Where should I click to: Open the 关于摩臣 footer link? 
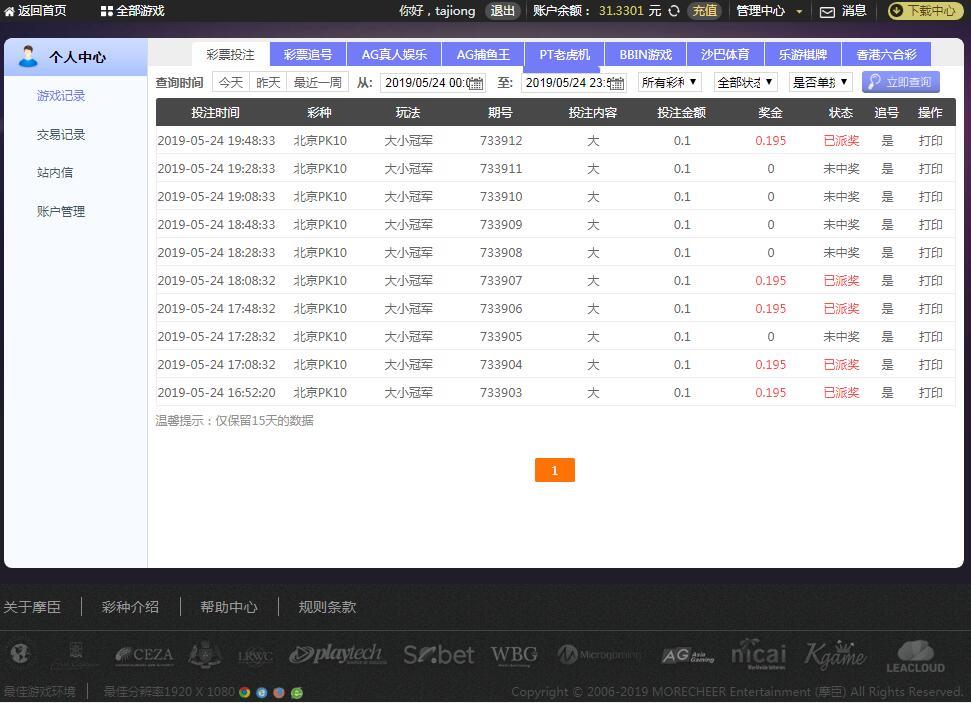[32, 607]
